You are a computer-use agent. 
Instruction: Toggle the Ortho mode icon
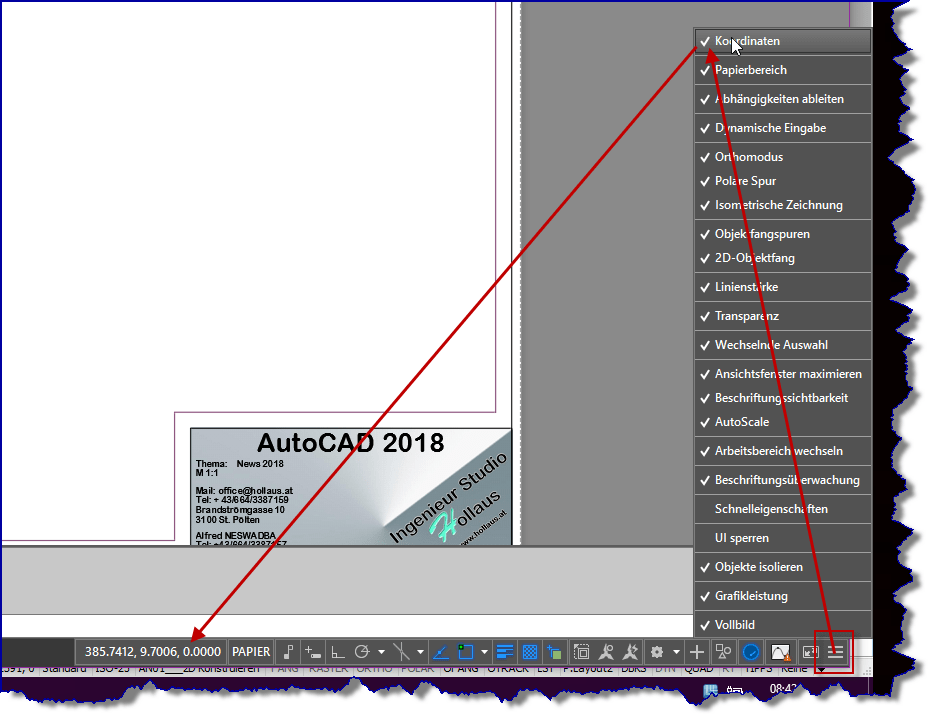click(338, 652)
